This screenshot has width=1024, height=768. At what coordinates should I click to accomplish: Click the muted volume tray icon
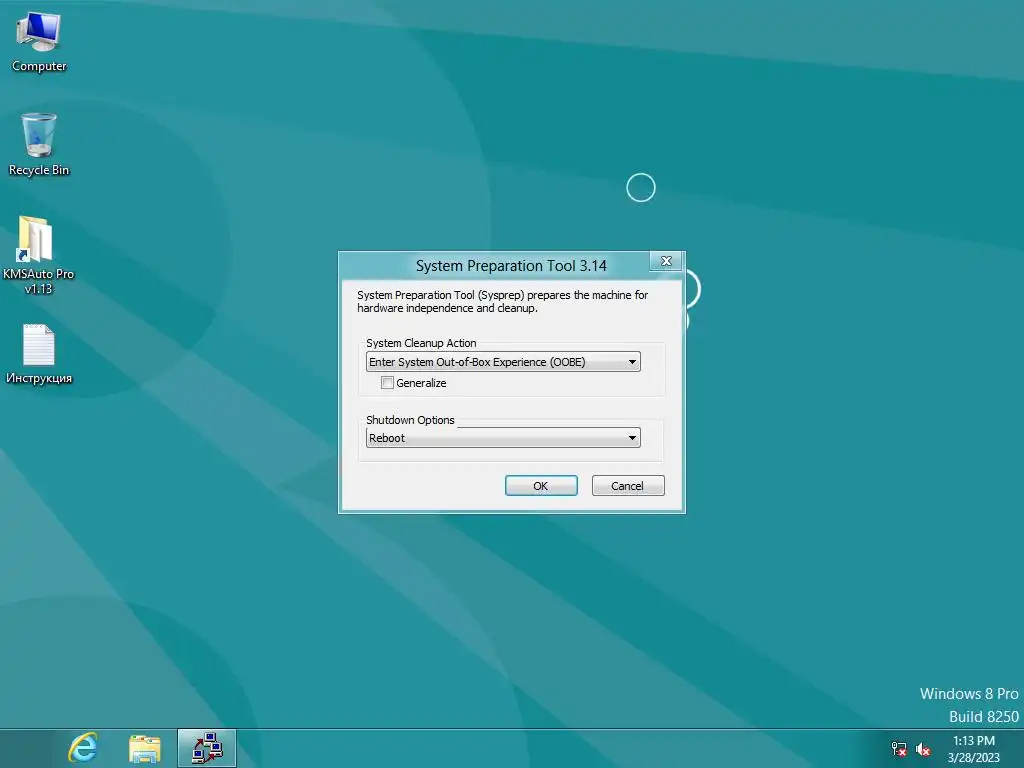pyautogui.click(x=923, y=749)
